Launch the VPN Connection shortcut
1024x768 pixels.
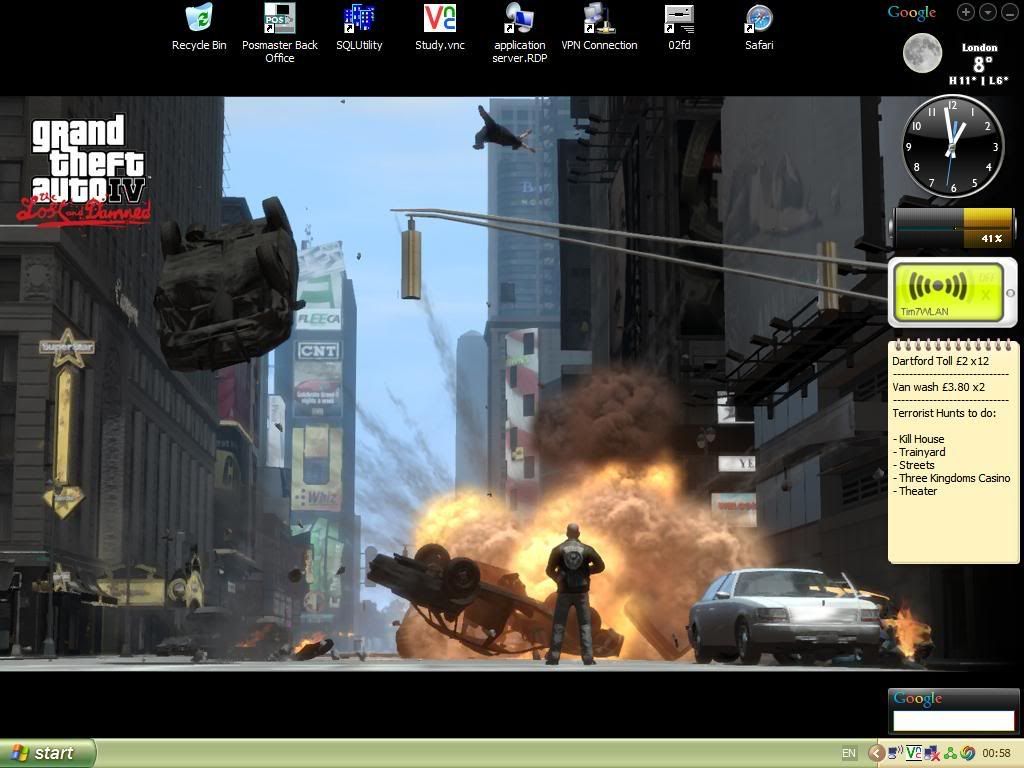pos(599,27)
